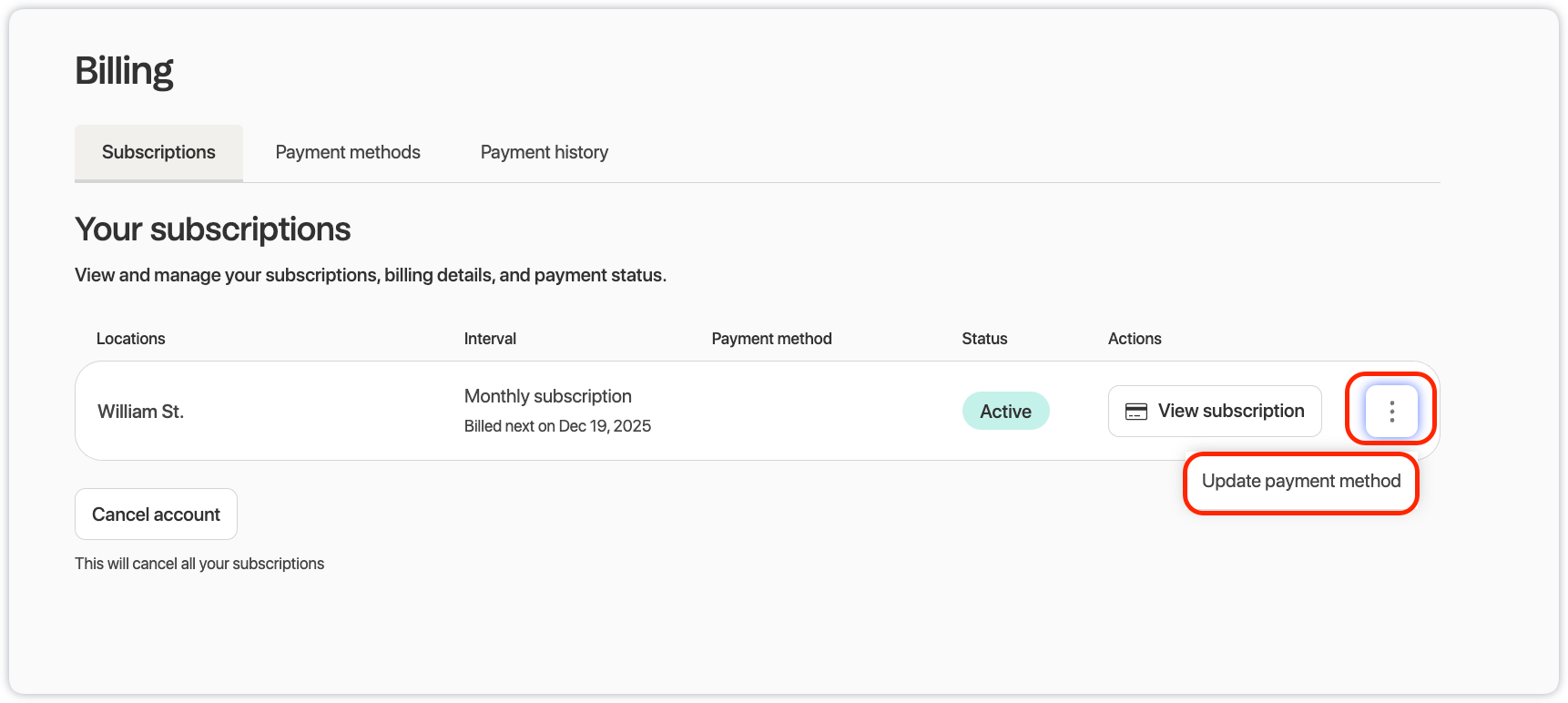The image size is (1568, 703).
Task: Click the Billed next on Dec 19 date
Action: pos(557,426)
